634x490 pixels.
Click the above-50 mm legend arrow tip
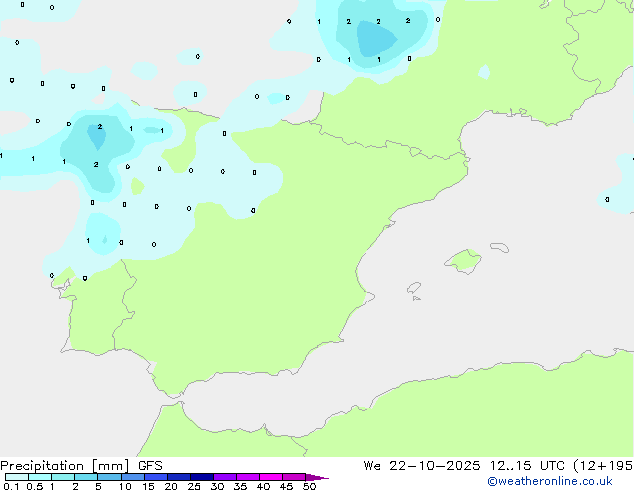317,477
